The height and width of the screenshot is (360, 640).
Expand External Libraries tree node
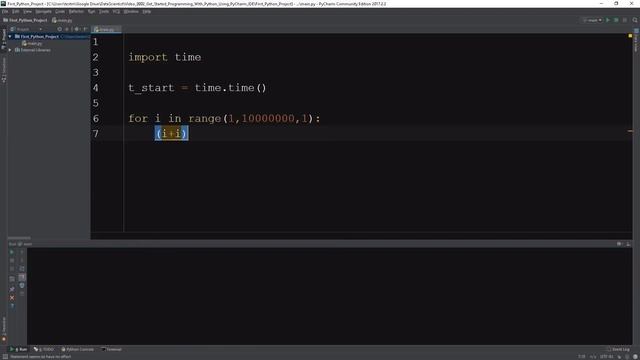tap(10, 50)
